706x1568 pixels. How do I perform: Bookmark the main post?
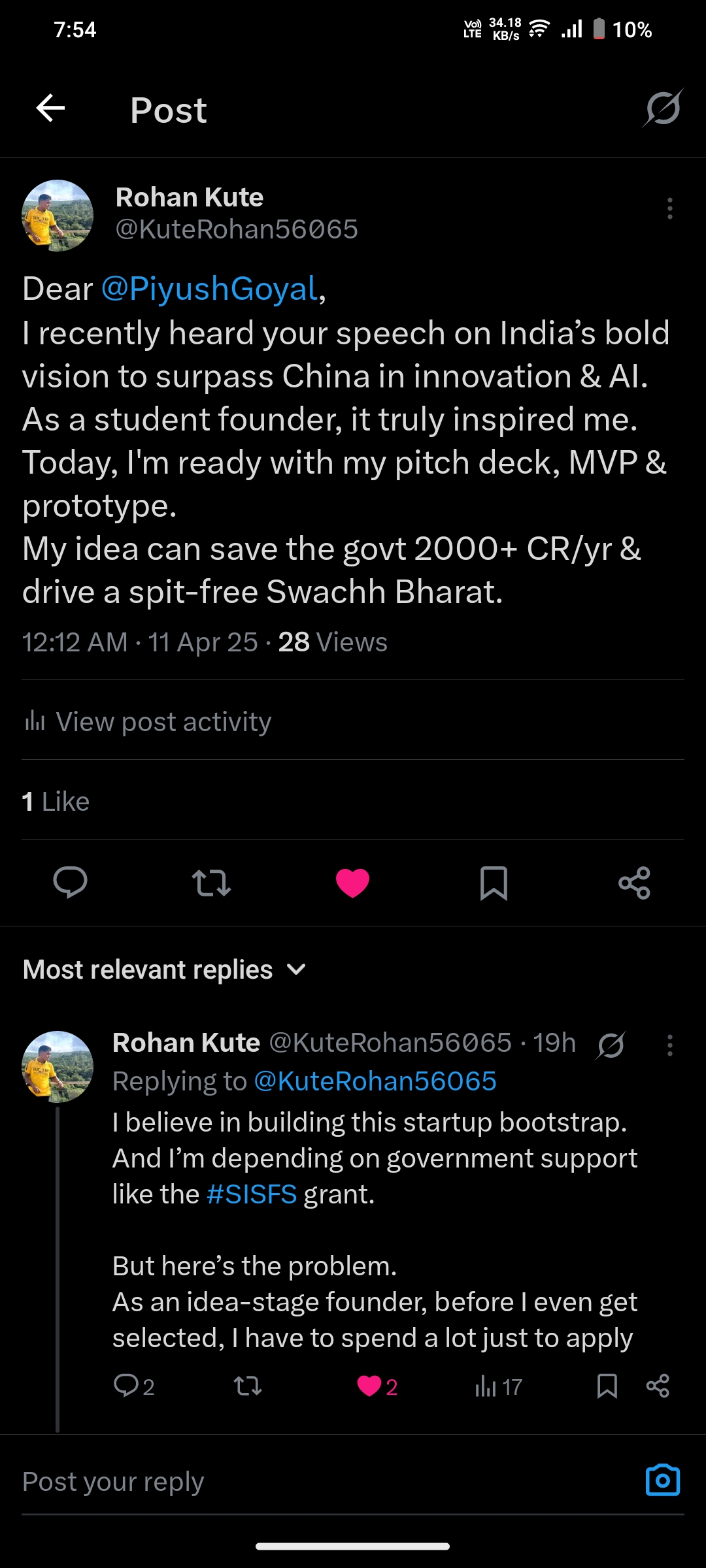click(x=494, y=883)
